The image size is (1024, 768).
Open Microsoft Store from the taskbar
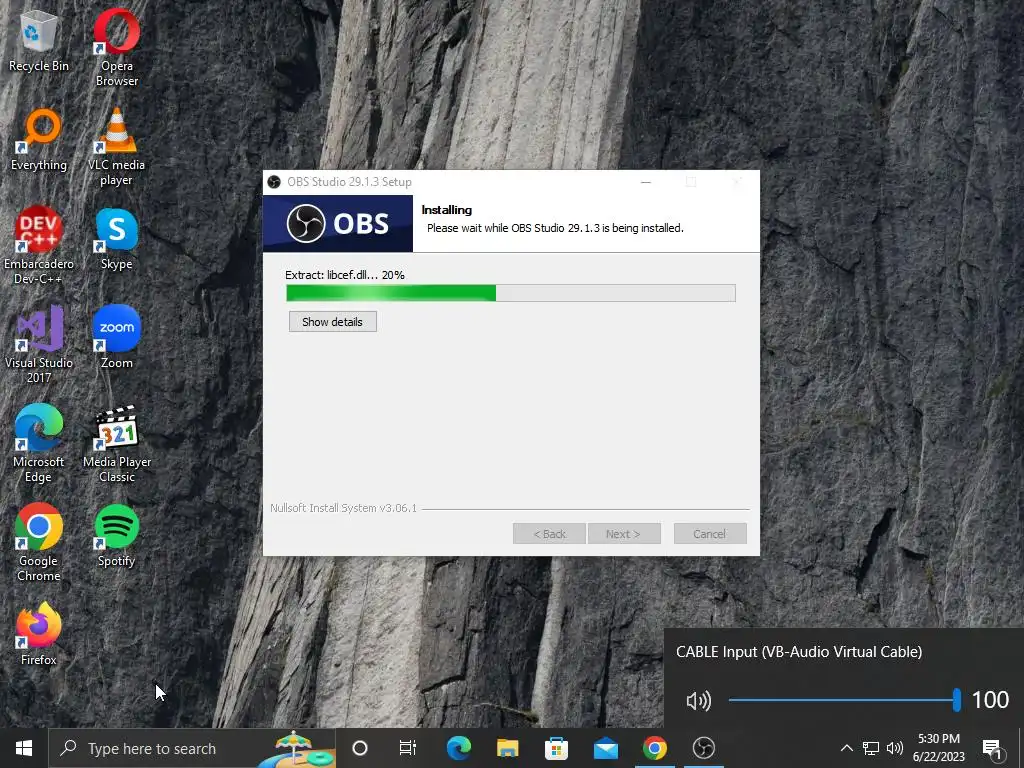coord(556,748)
